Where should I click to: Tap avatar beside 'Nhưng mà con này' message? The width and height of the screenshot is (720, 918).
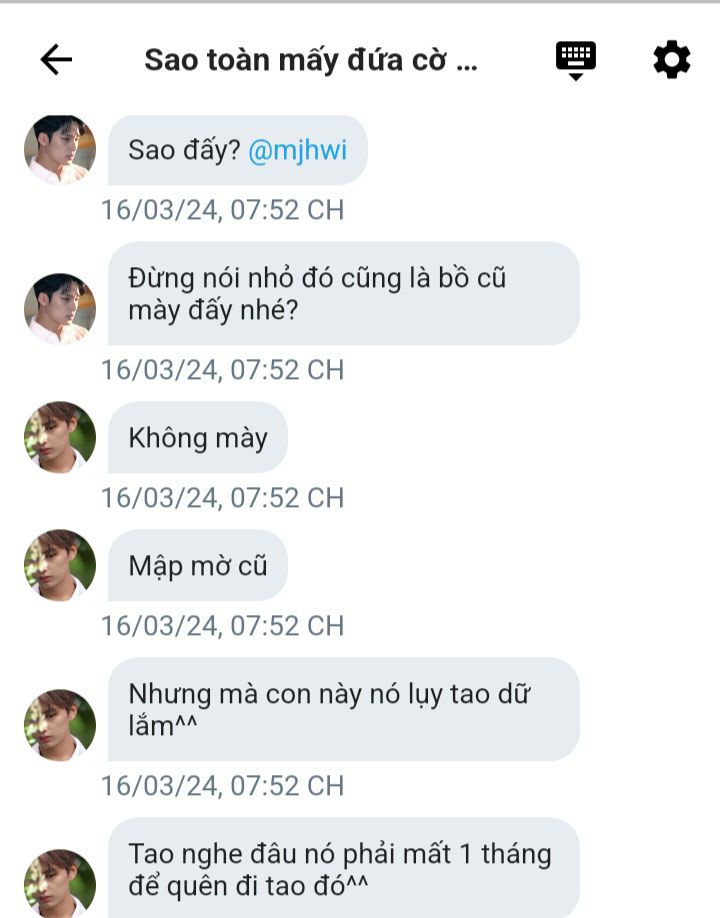click(x=60, y=725)
